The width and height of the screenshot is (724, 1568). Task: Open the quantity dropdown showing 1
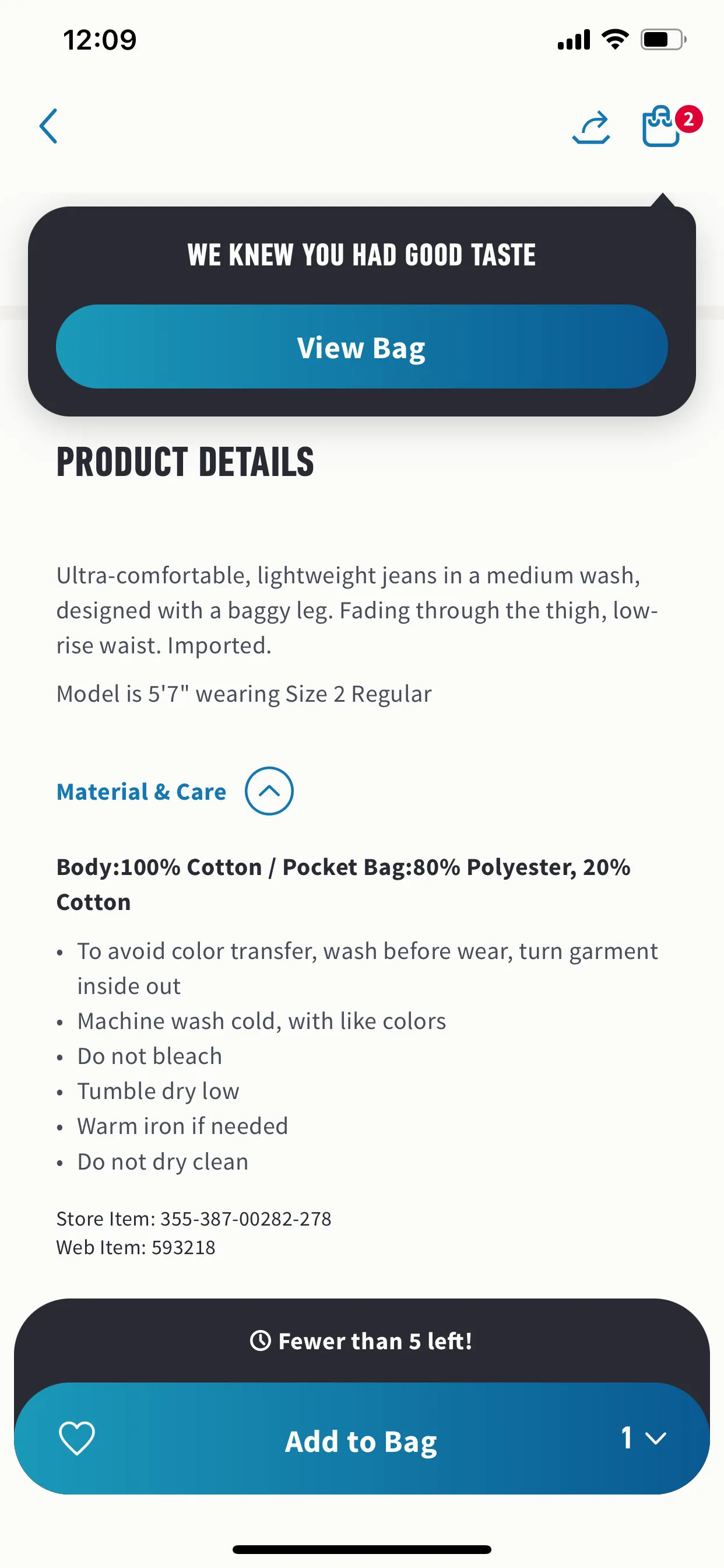click(x=643, y=1438)
